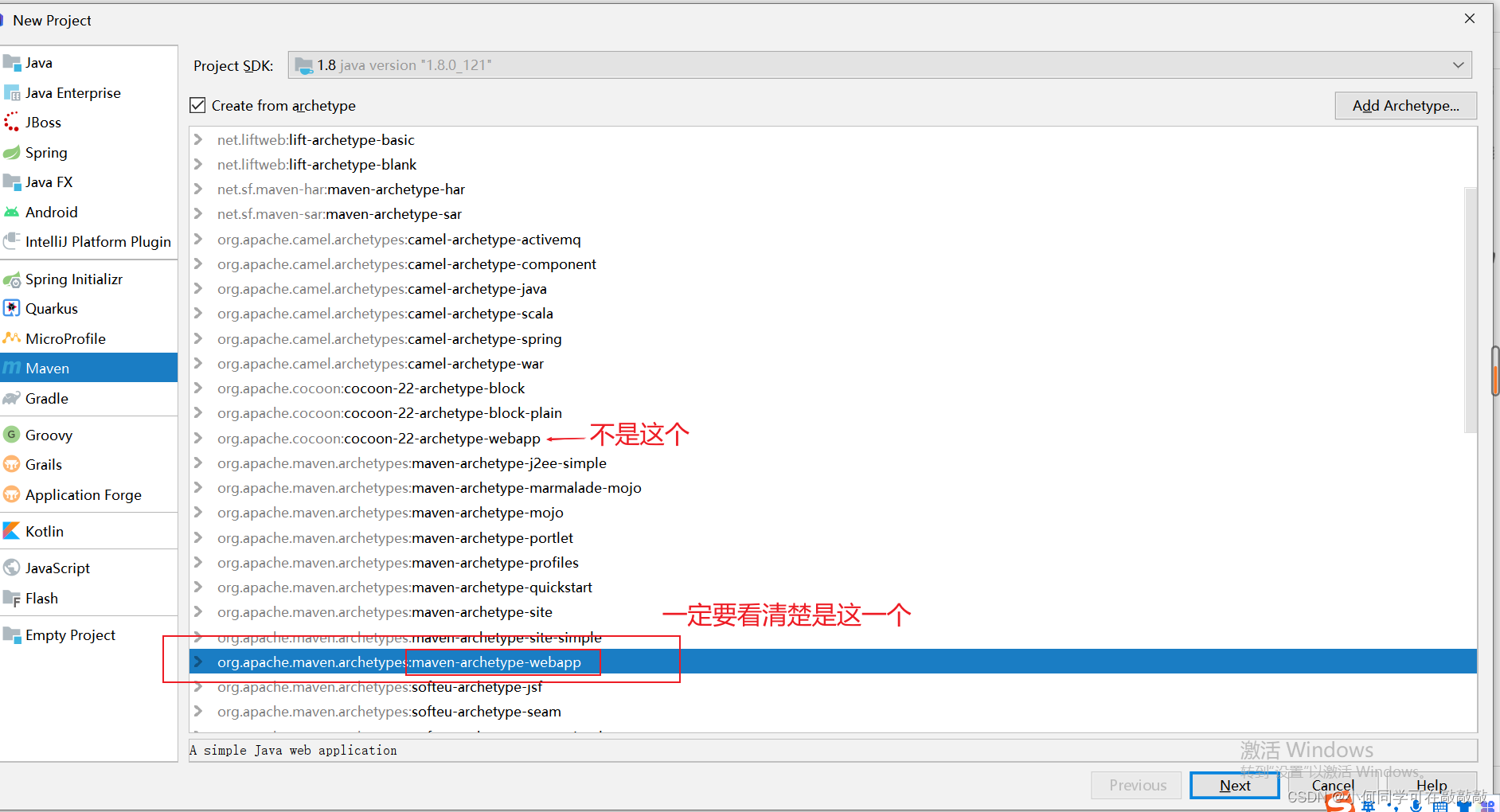Select the Gradle build tool icon
The width and height of the screenshot is (1500, 812).
12,398
